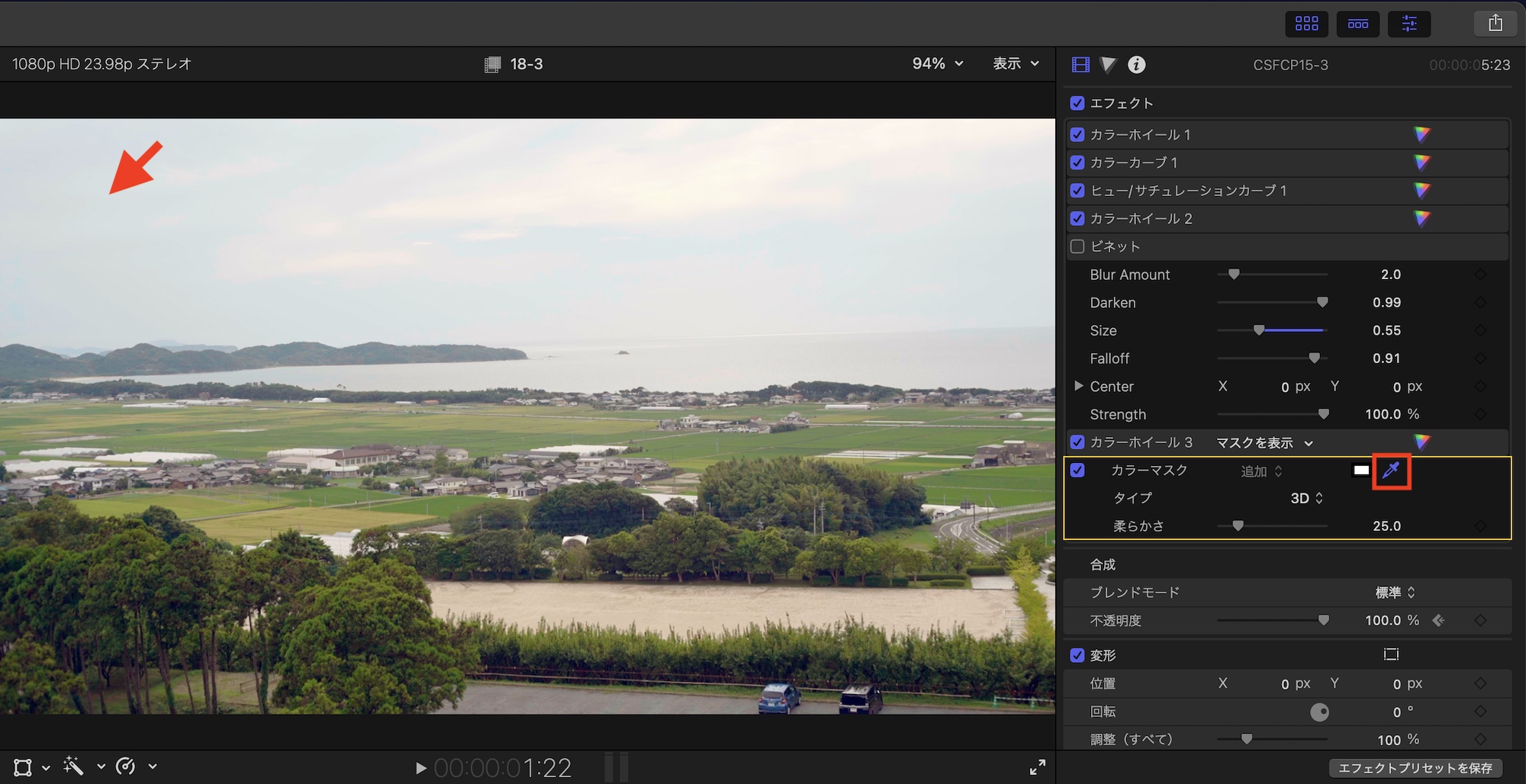Toggle the browser grid layout button
The width and height of the screenshot is (1526, 784).
tap(1306, 24)
